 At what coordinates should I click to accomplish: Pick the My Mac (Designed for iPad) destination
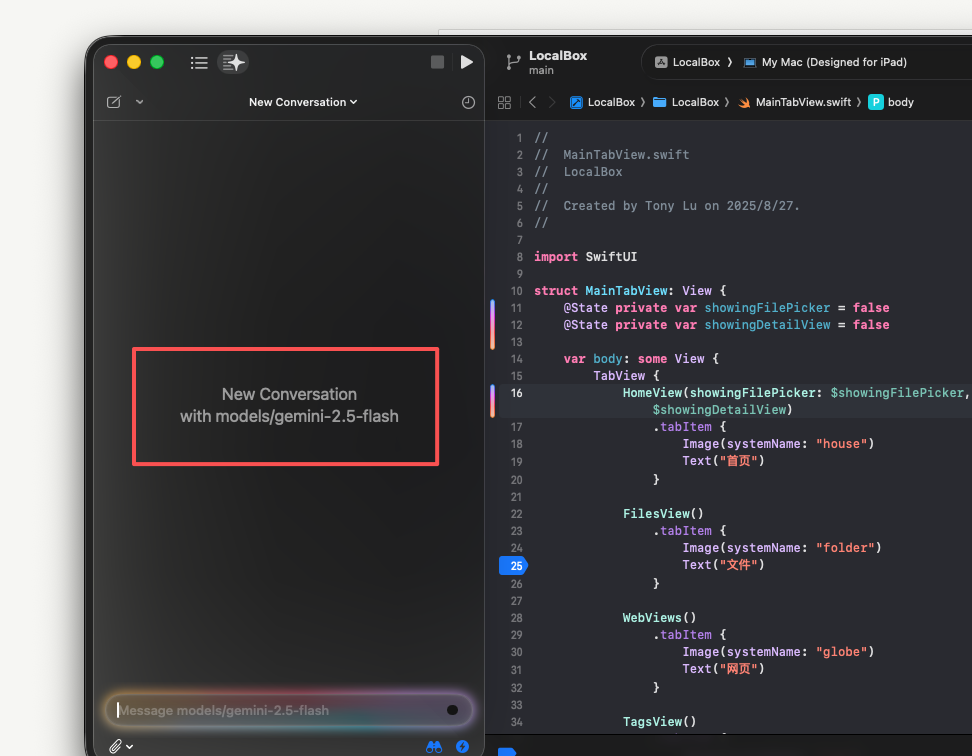(x=825, y=62)
